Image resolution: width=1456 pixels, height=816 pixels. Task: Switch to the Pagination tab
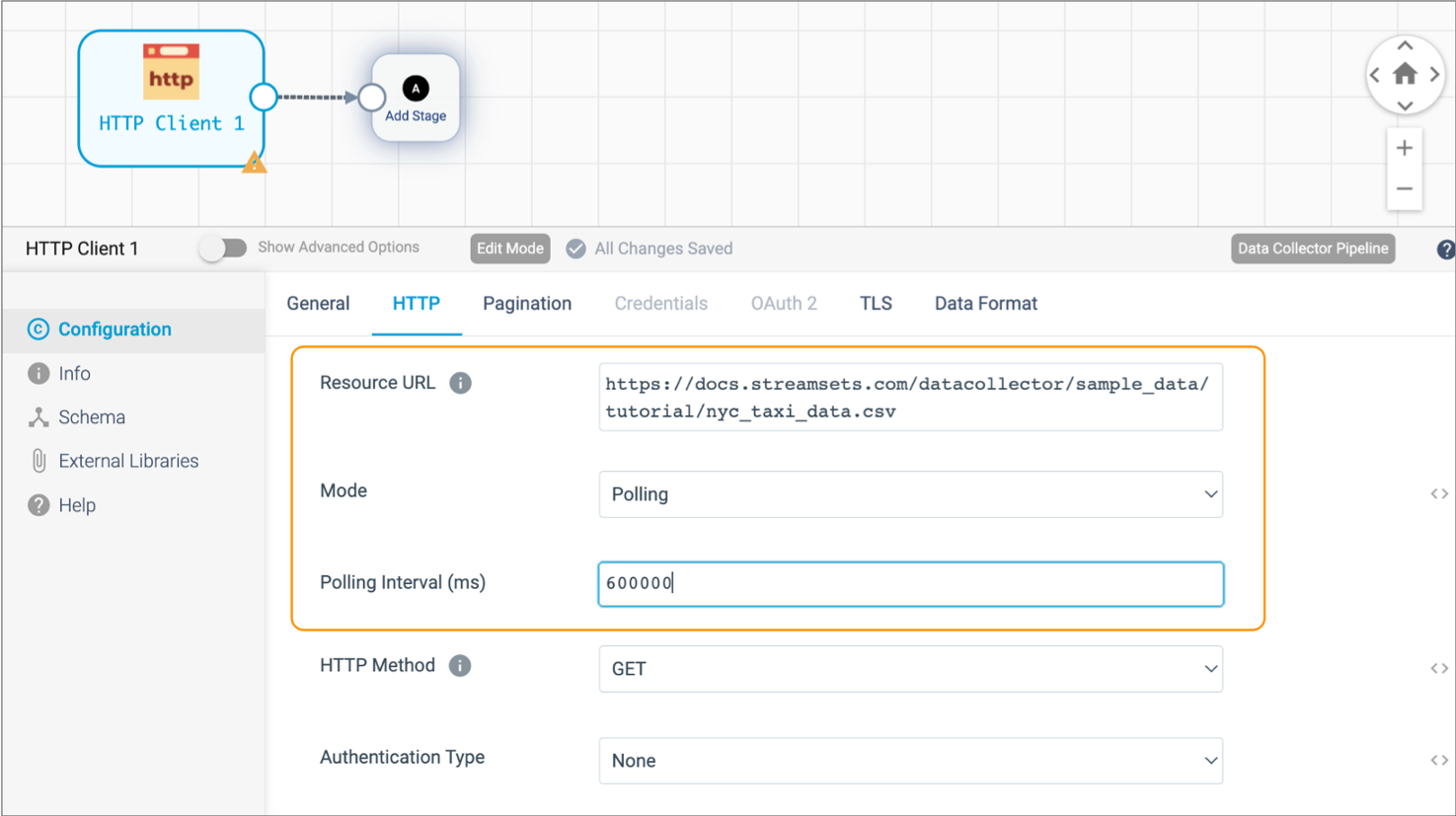(527, 303)
